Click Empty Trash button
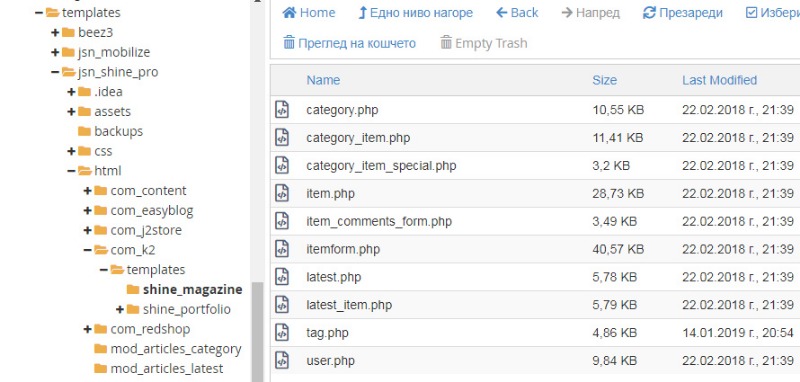Screen dimensions: 800x382 (x=483, y=43)
